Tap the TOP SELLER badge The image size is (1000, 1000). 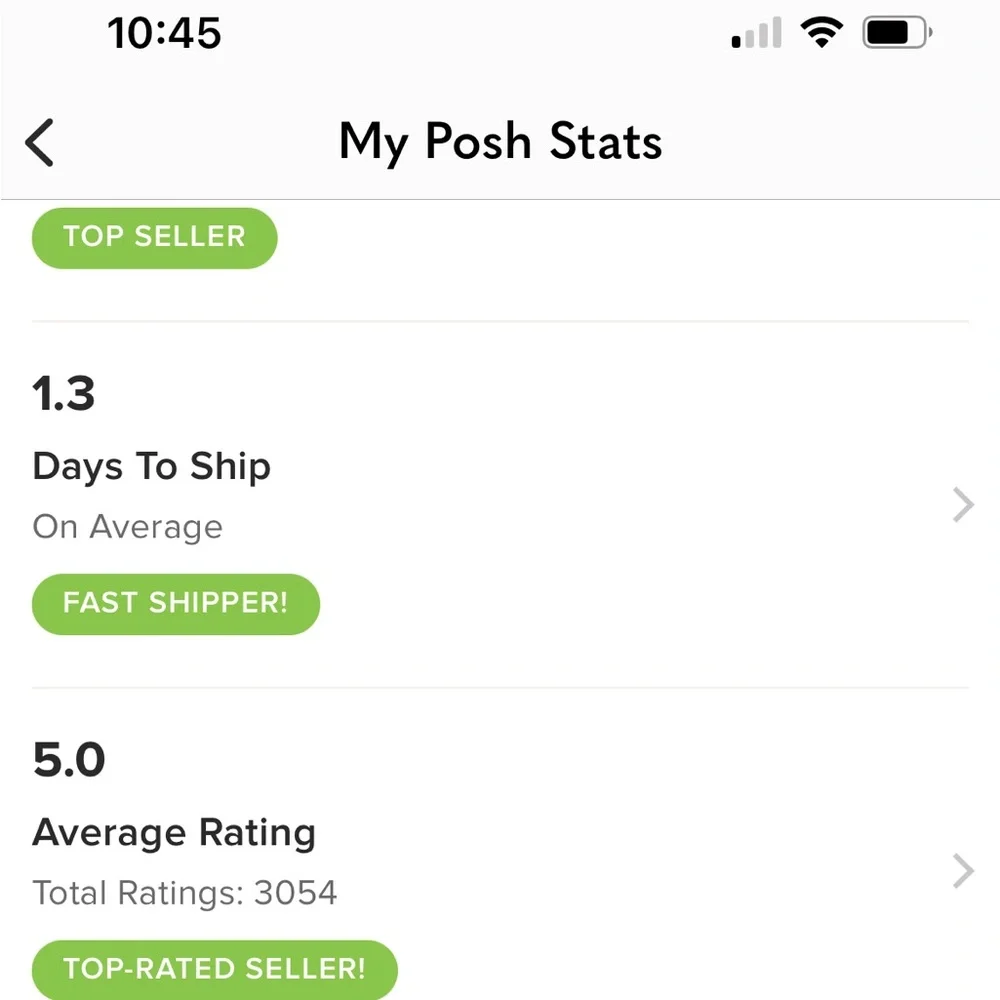pos(154,238)
